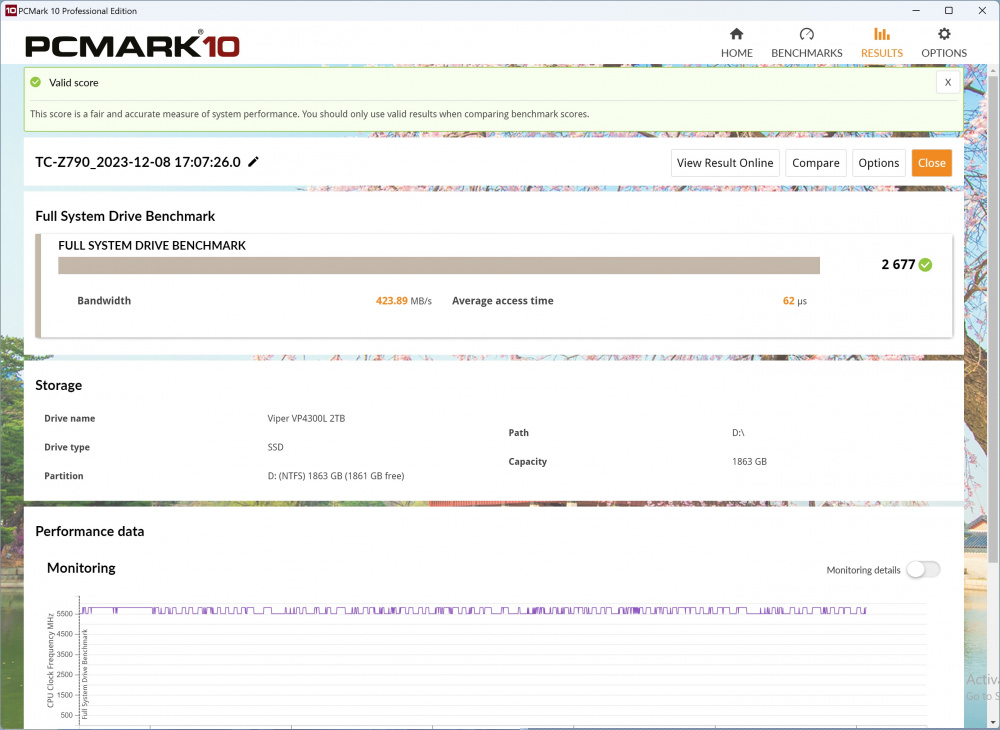Image resolution: width=1000 pixels, height=730 pixels.
Task: Dismiss the Valid score notification
Action: tap(948, 82)
